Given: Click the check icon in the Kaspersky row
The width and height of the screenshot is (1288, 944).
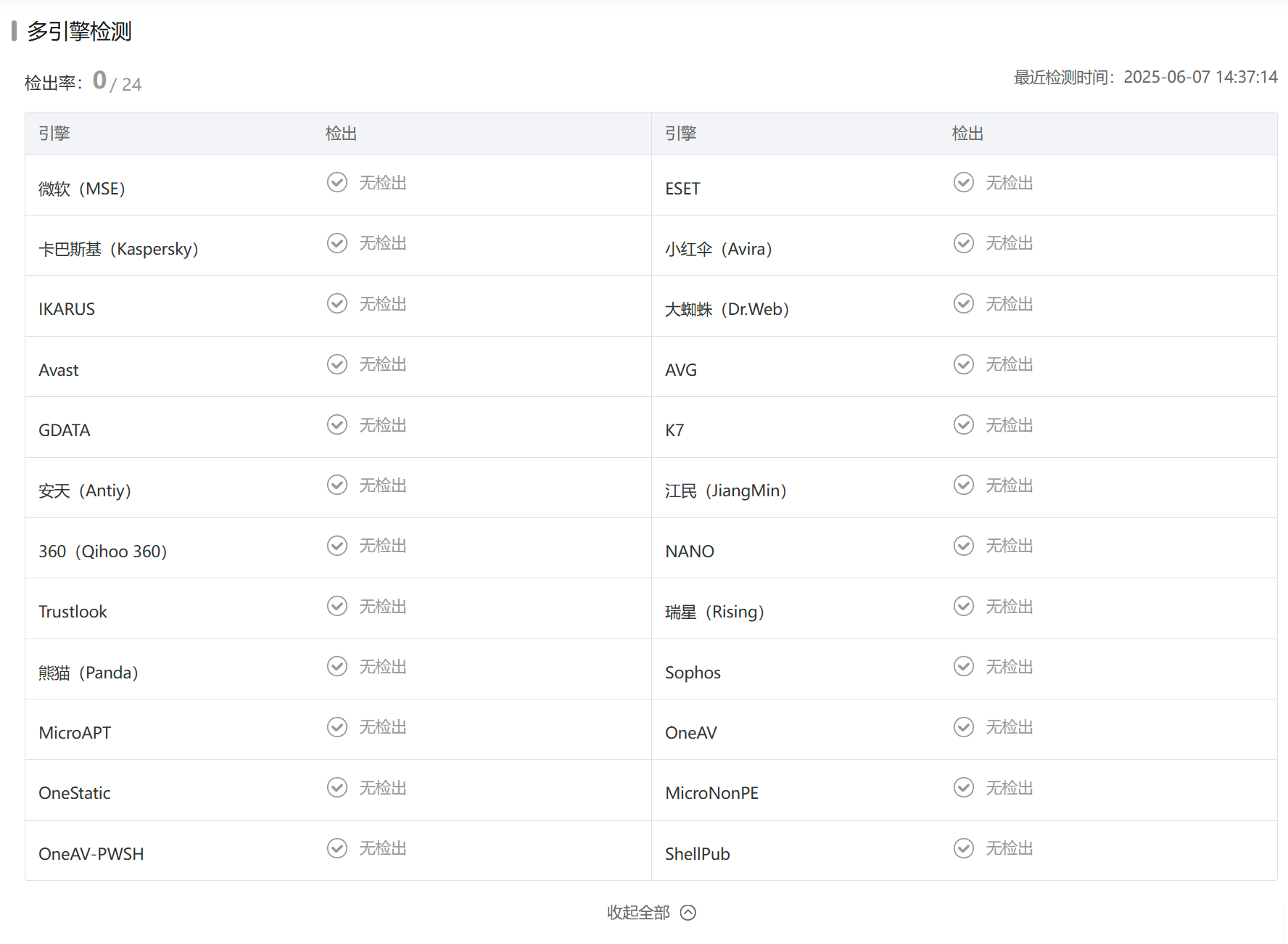Looking at the screenshot, I should point(337,243).
